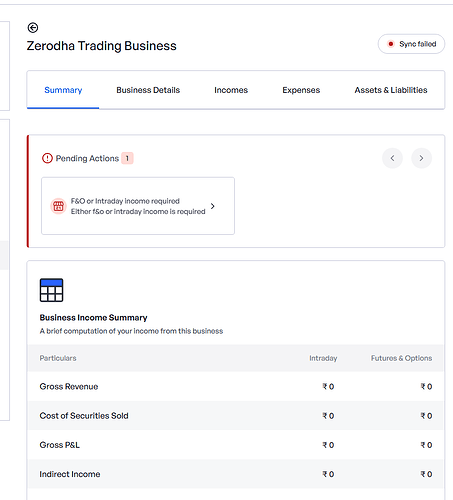Click the Futures & Options column header
This screenshot has height=500, width=453.
click(x=401, y=358)
